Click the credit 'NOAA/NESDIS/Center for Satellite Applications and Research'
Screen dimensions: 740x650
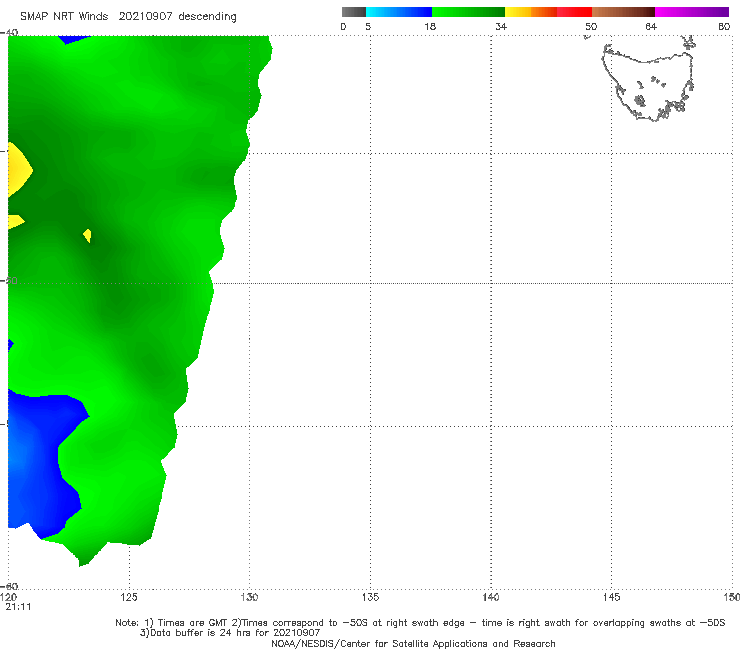click(413, 643)
